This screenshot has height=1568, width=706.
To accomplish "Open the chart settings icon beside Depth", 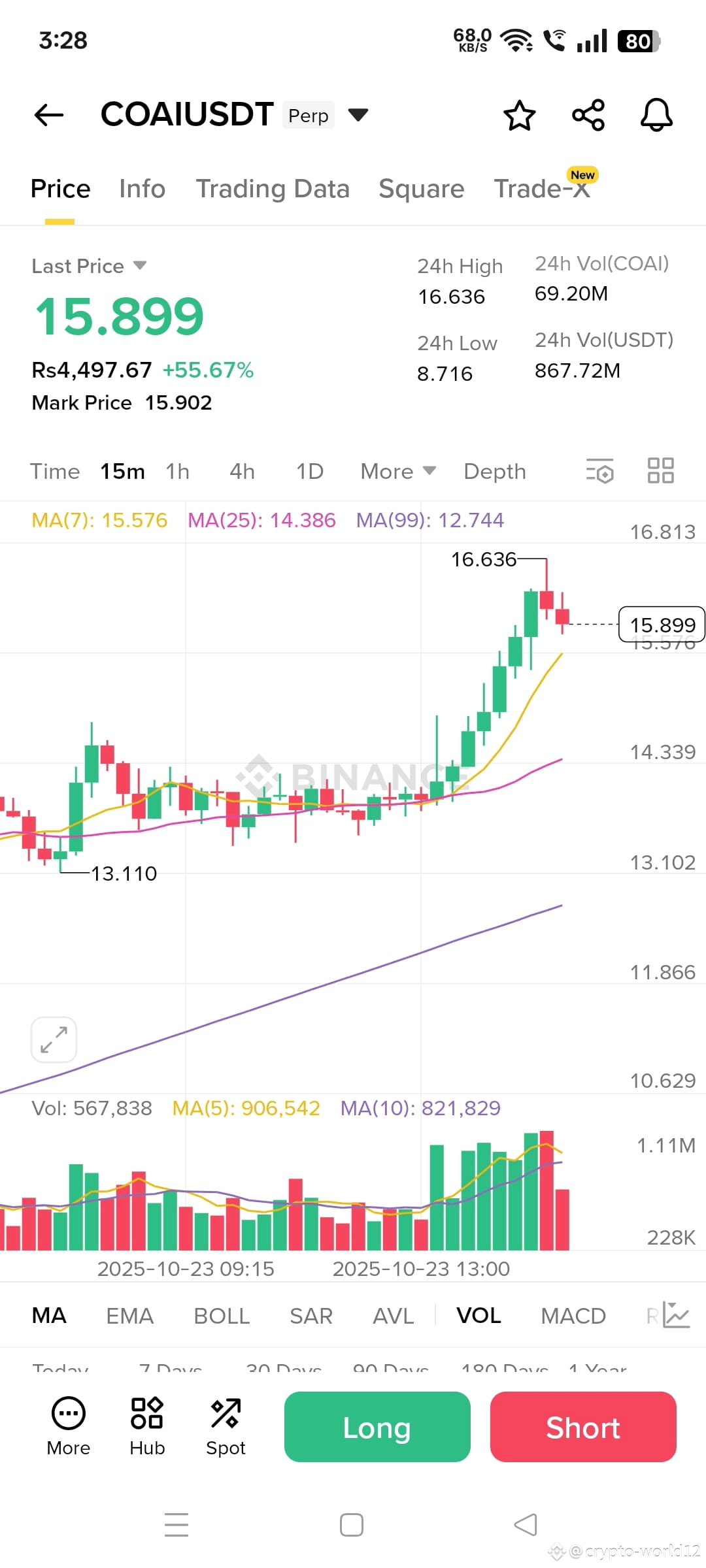I will click(600, 470).
